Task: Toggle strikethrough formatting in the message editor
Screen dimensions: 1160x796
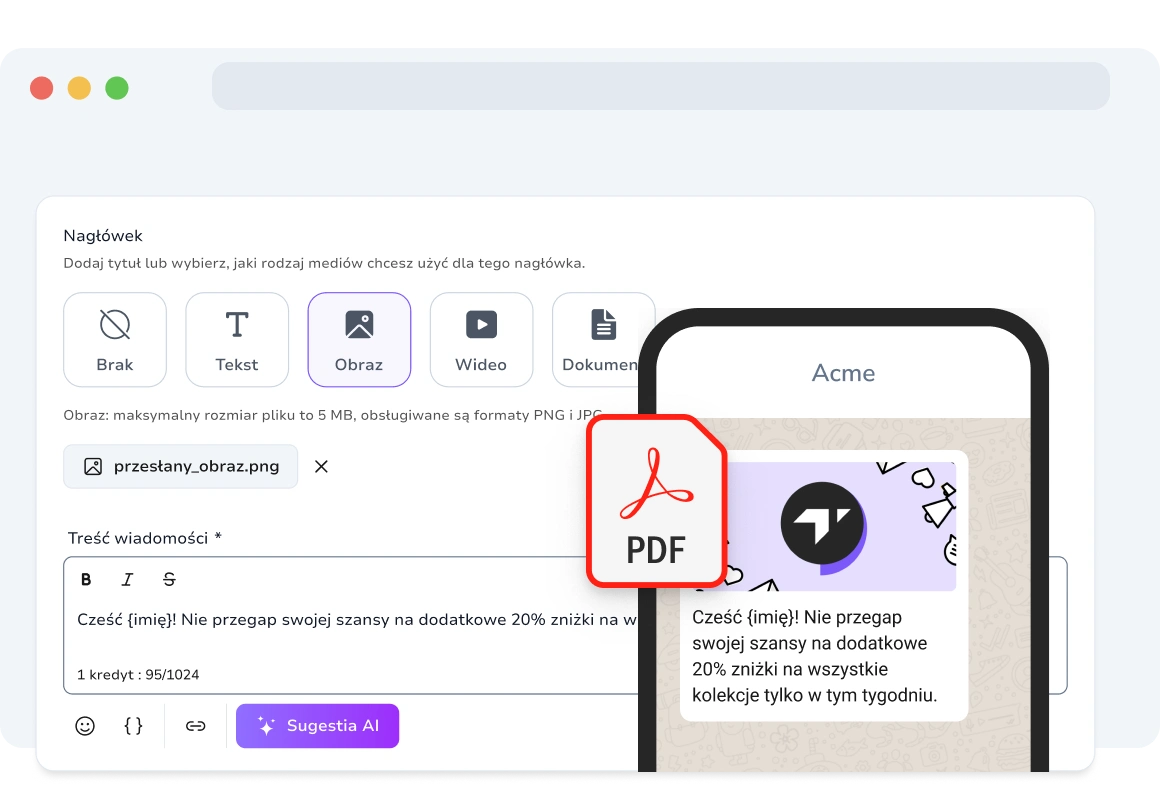Action: pyautogui.click(x=169, y=579)
